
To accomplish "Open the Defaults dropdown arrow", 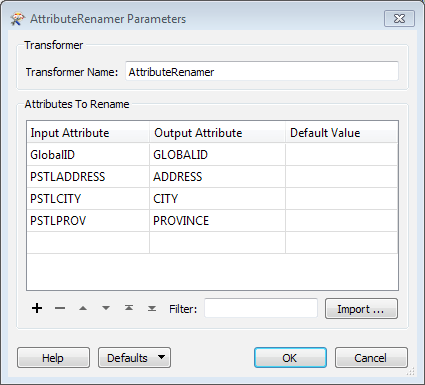I will [162, 357].
